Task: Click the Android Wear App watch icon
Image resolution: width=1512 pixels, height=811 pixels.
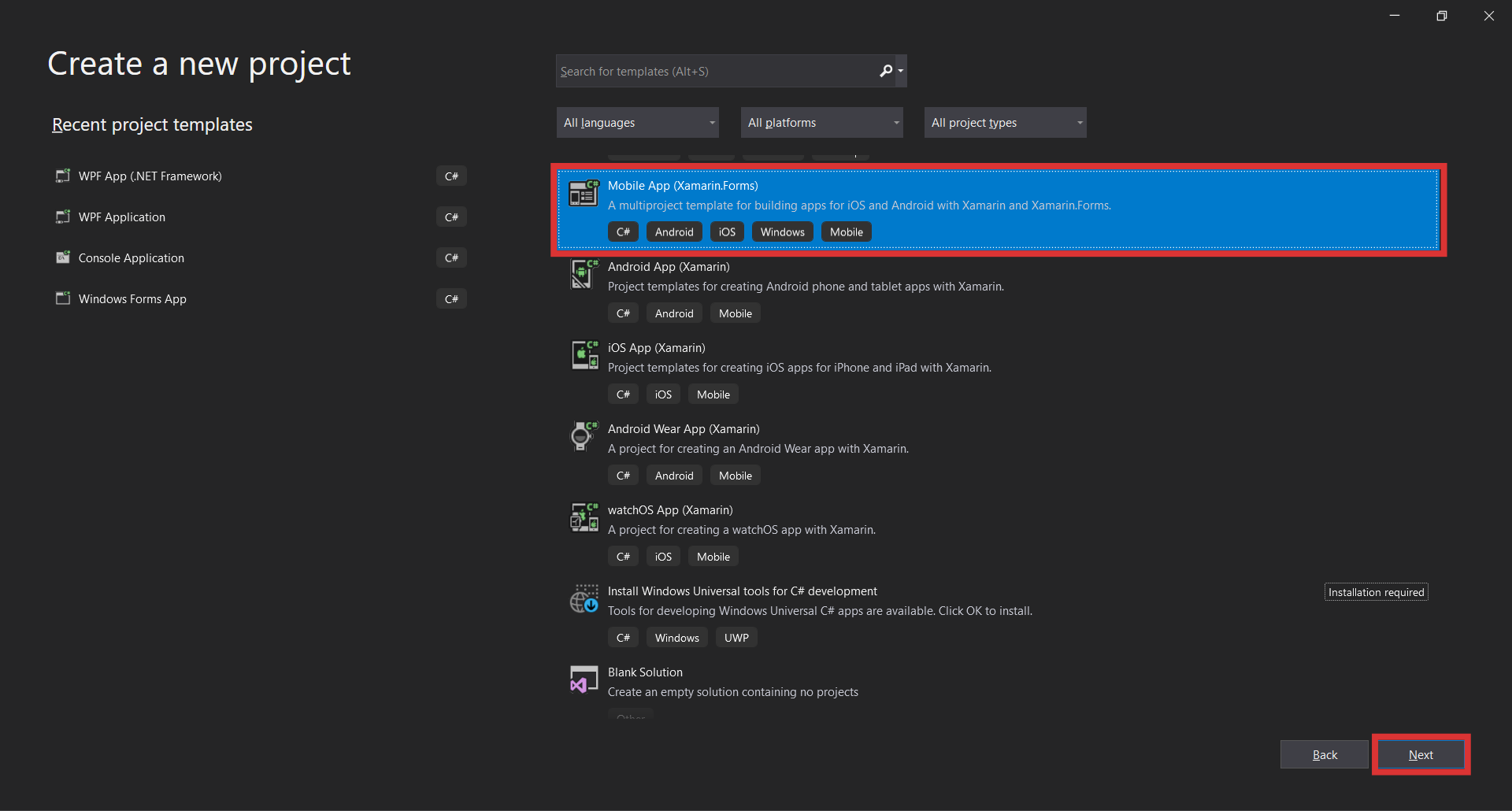Action: (584, 436)
